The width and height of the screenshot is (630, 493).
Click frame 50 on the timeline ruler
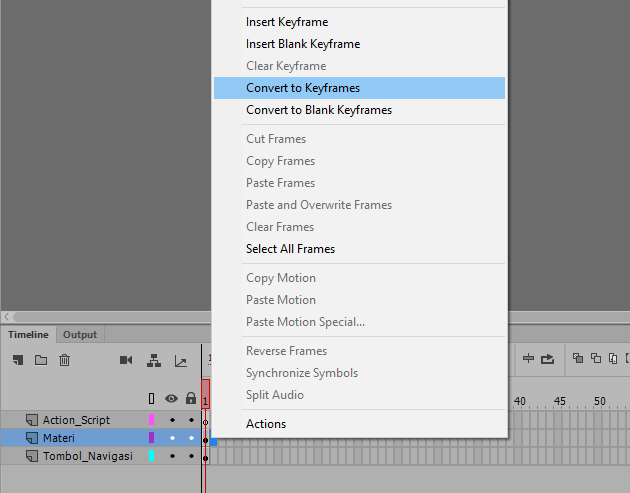pyautogui.click(x=600, y=401)
